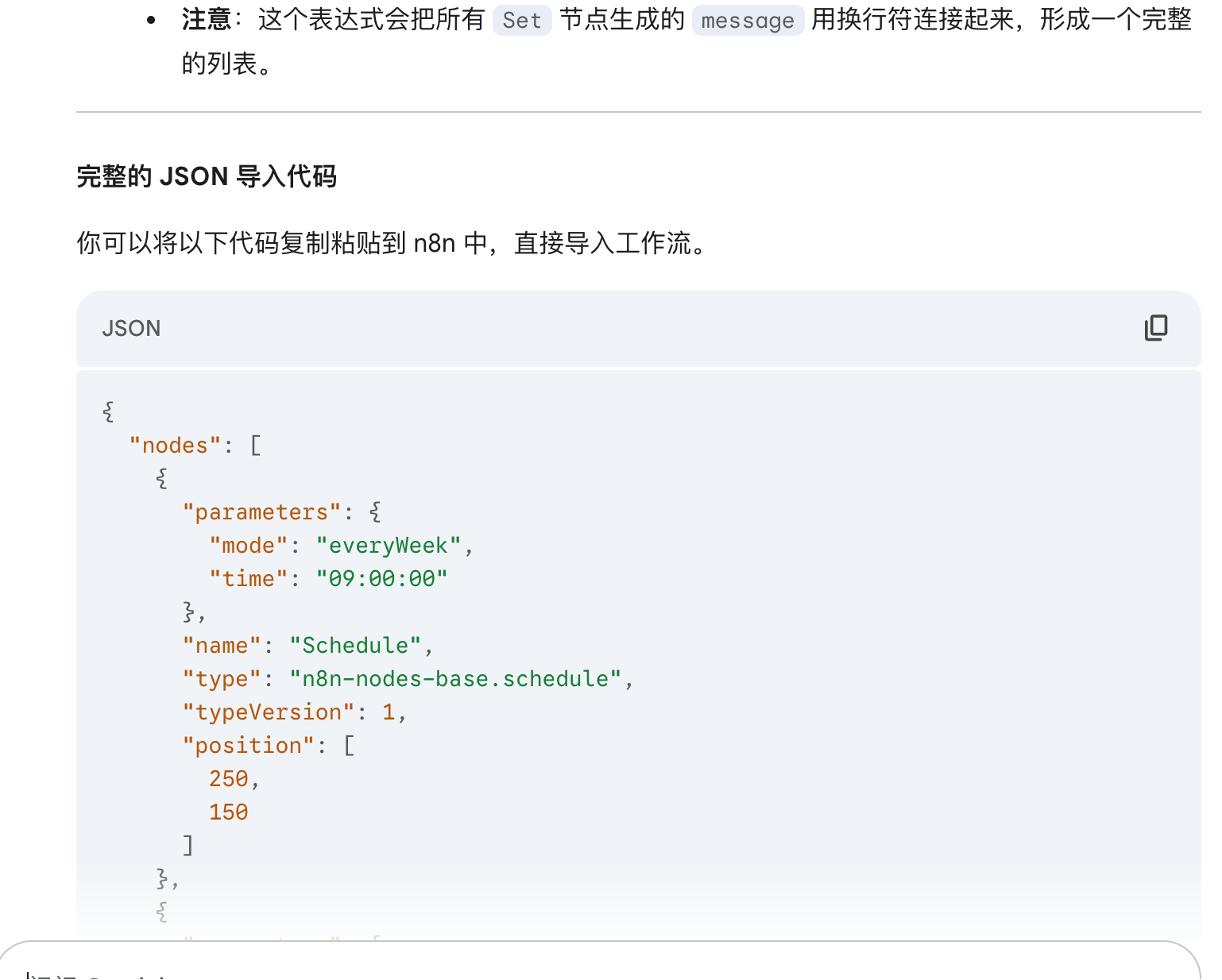This screenshot has width=1222, height=980.
Task: Click the "mode" key
Action: click(249, 546)
